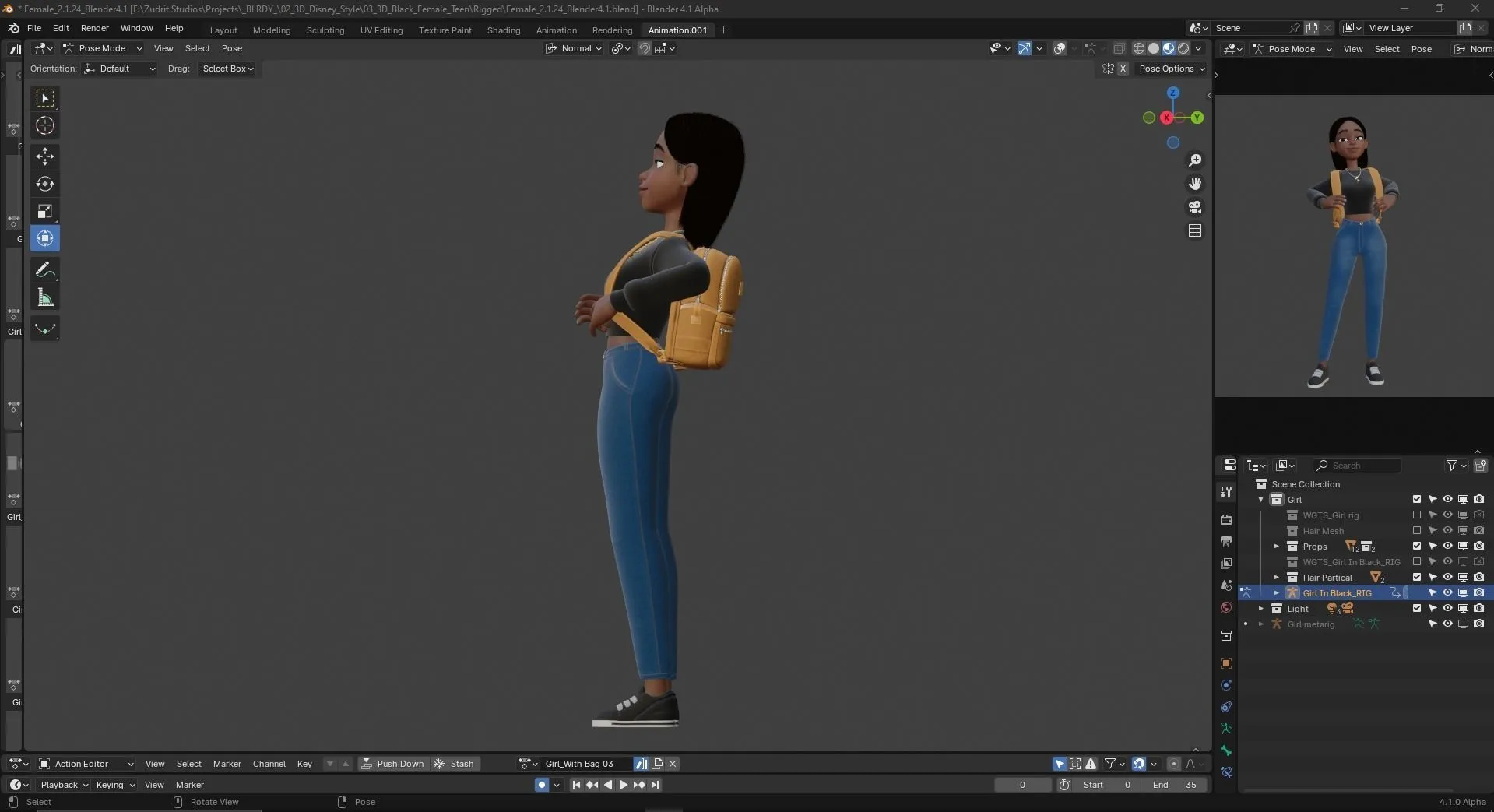1494x812 pixels.
Task: Hide Hair Mesh in the viewport
Action: [x=1447, y=531]
